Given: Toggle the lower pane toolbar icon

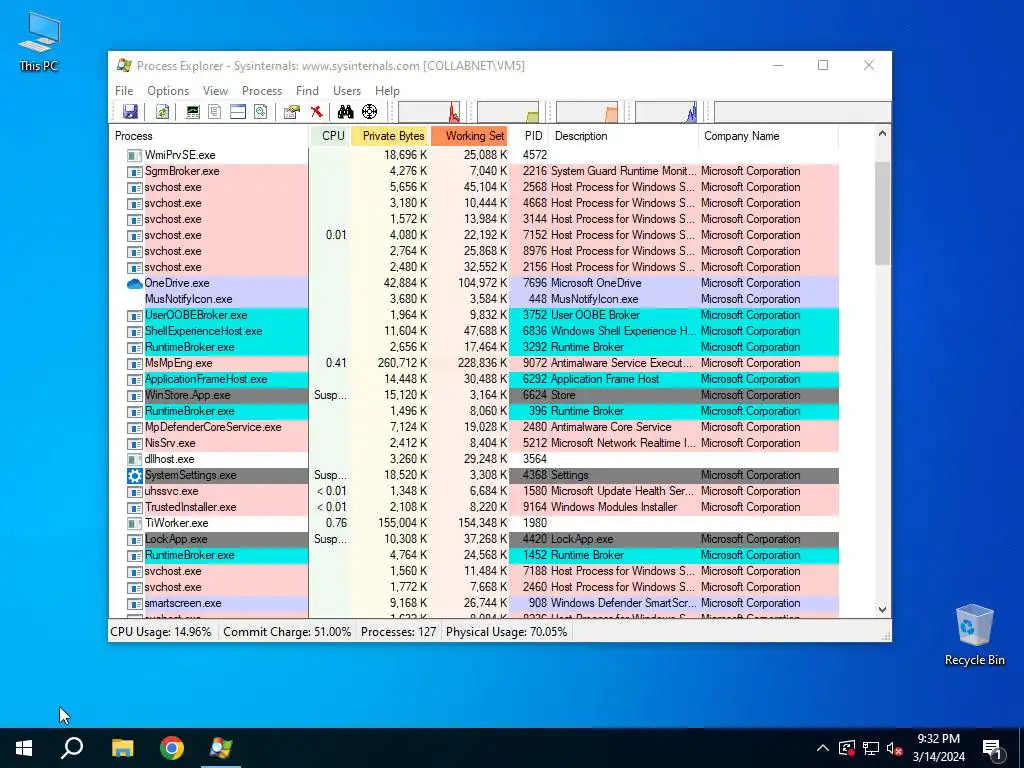Looking at the screenshot, I should [238, 112].
